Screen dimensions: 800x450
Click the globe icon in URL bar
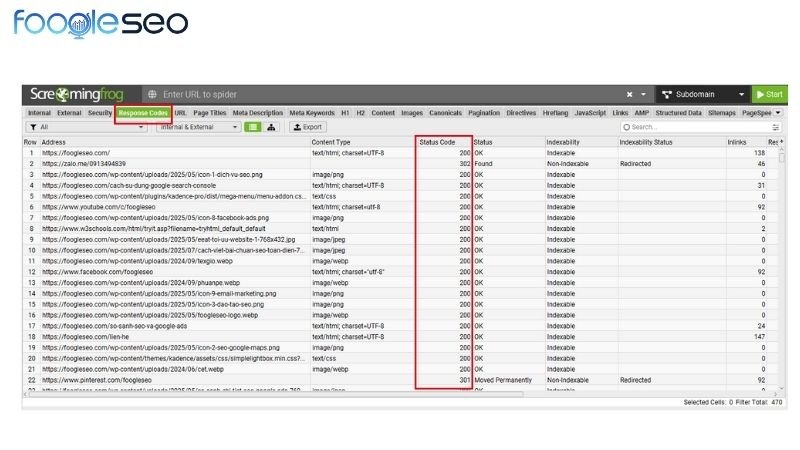[152, 94]
